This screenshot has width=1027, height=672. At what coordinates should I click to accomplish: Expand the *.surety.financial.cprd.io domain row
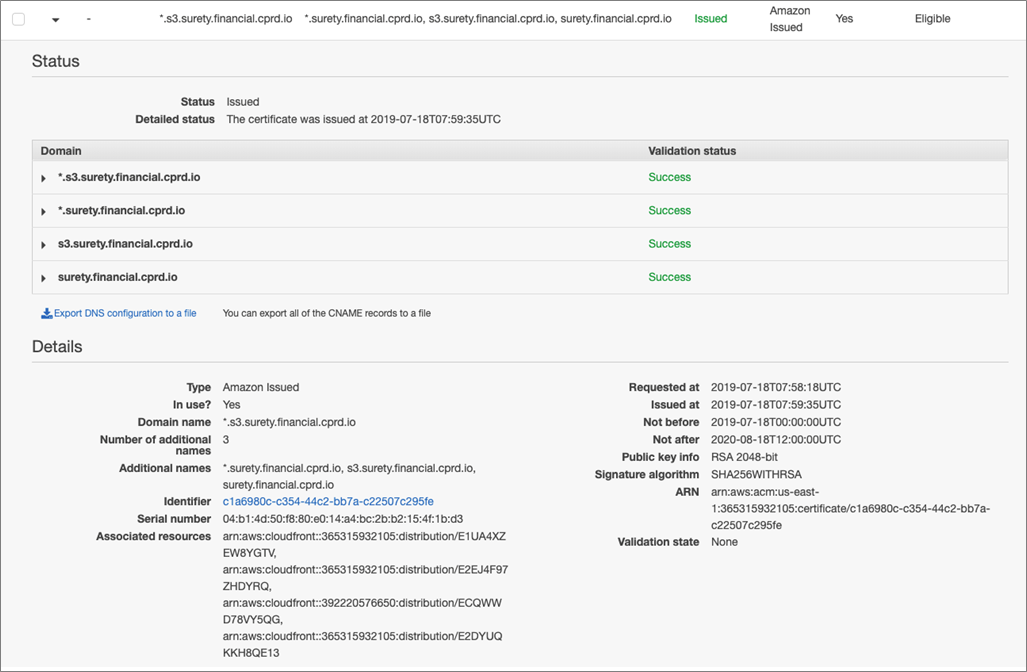43,212
